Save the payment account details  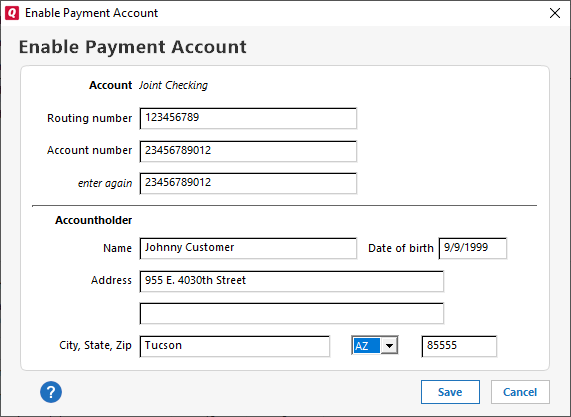click(x=450, y=392)
